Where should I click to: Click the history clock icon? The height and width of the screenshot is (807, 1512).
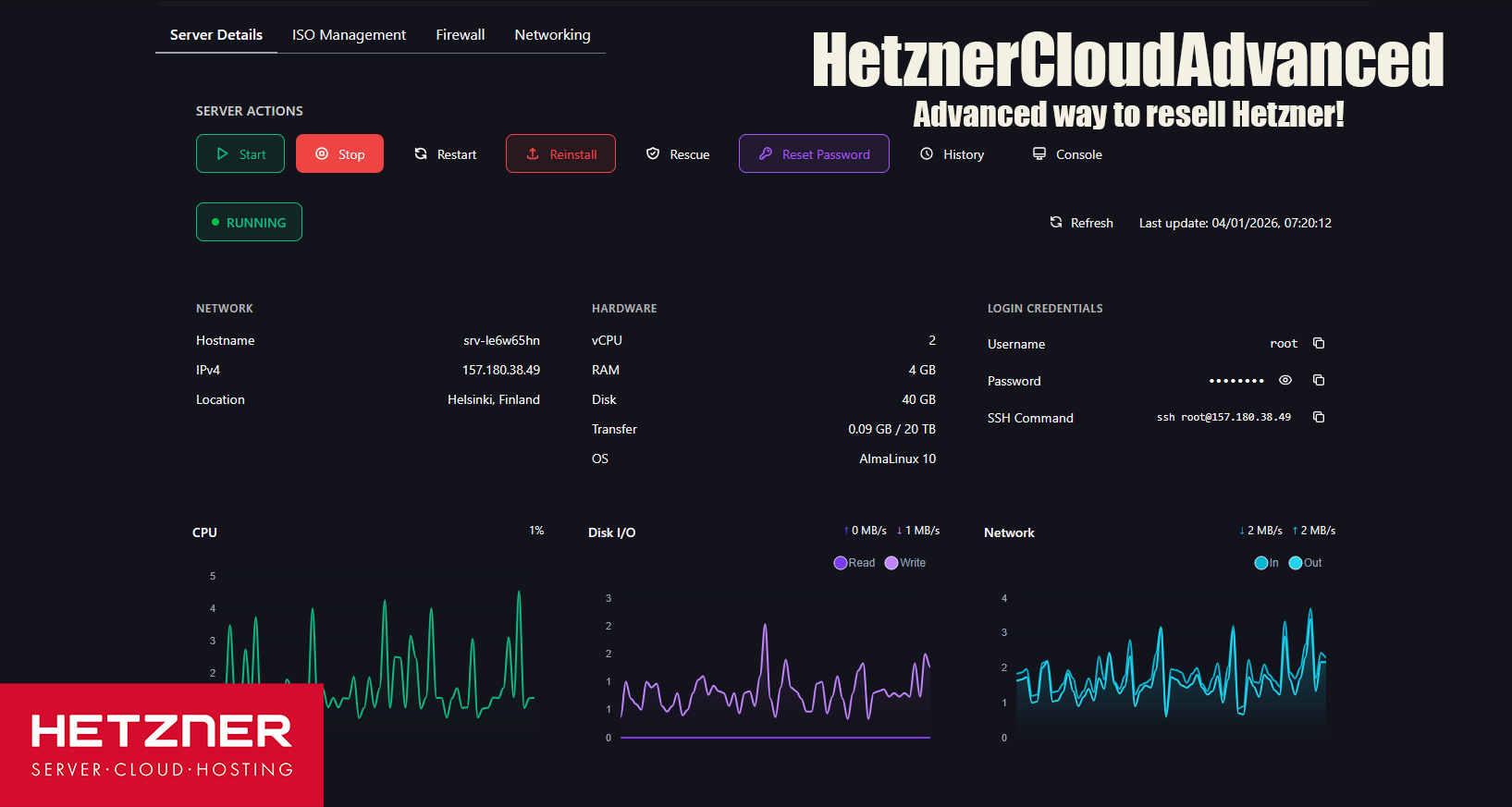[x=927, y=153]
